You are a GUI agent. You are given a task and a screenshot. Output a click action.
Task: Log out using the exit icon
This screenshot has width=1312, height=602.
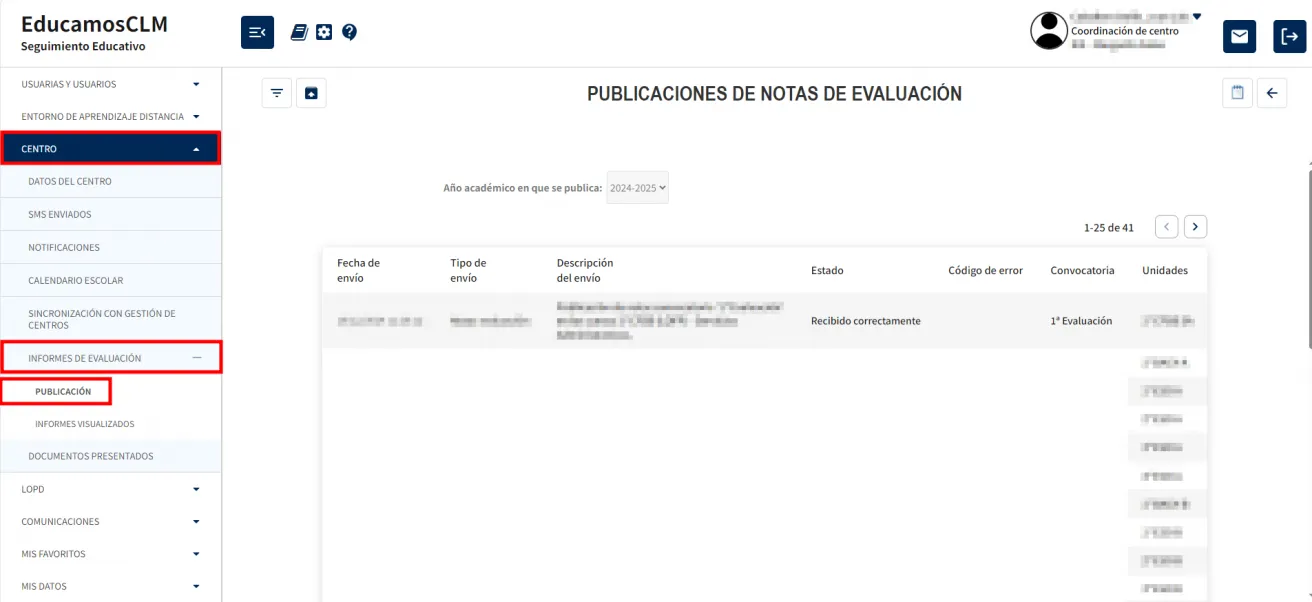click(x=1288, y=36)
